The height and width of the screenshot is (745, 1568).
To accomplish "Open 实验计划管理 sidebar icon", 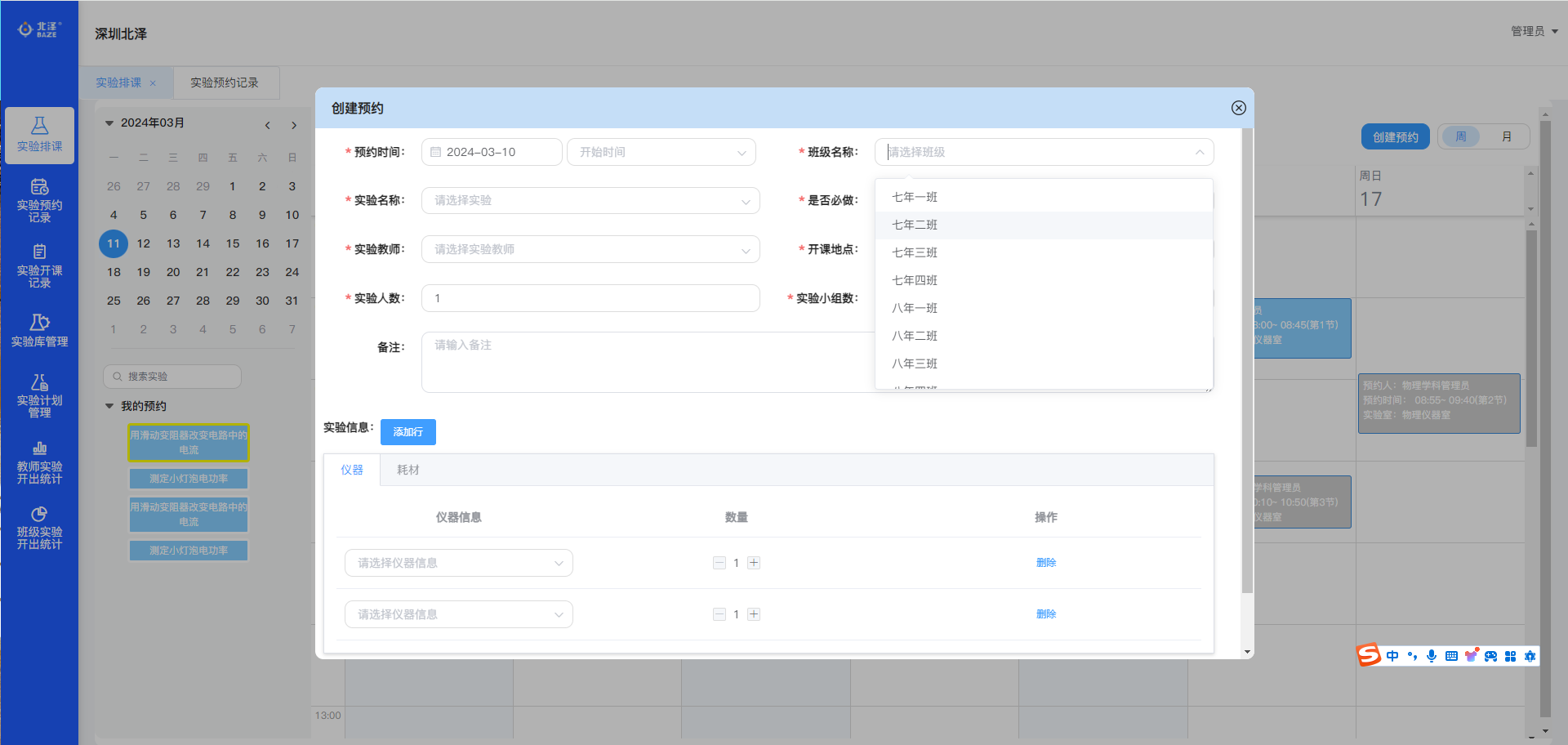I will click(x=39, y=383).
